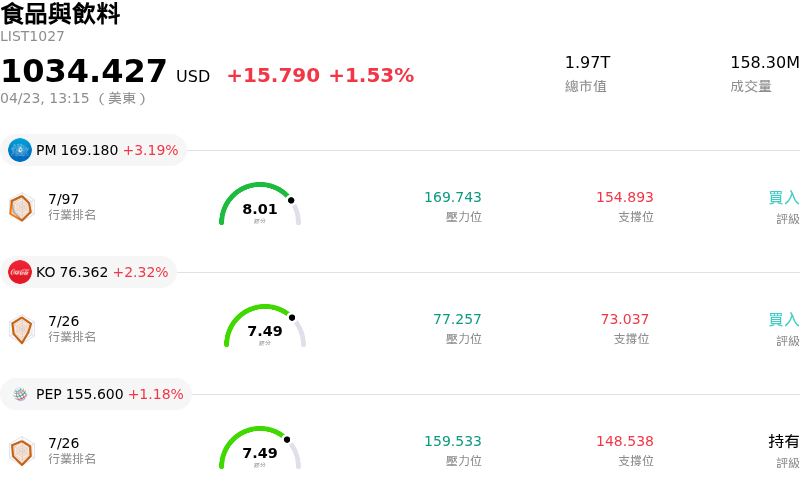Click KO's 7.49 score gauge
Image resolution: width=800 pixels, height=488 pixels.
coord(265,327)
